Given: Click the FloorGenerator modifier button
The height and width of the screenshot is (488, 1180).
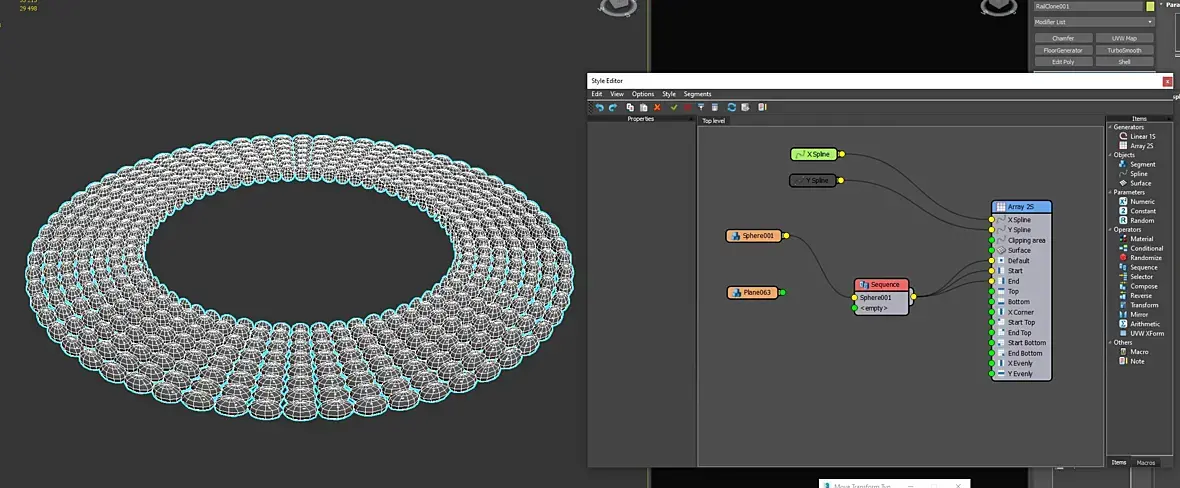Looking at the screenshot, I should (1063, 50).
